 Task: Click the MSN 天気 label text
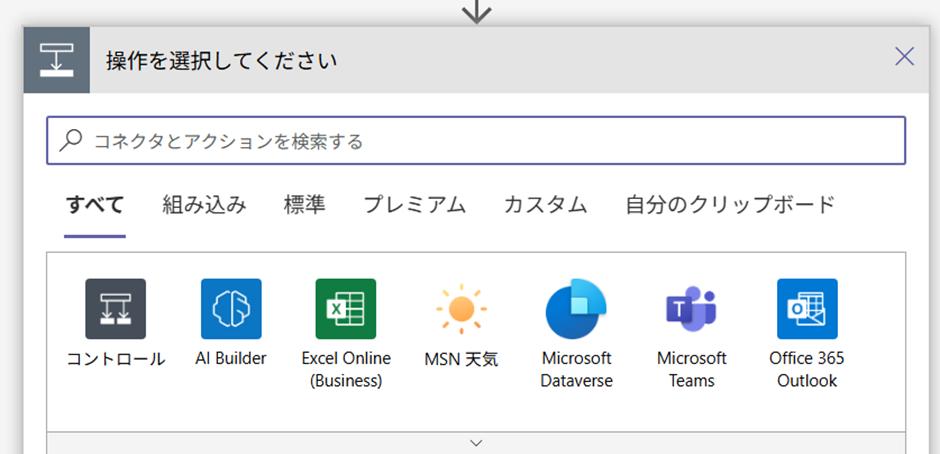point(461,359)
